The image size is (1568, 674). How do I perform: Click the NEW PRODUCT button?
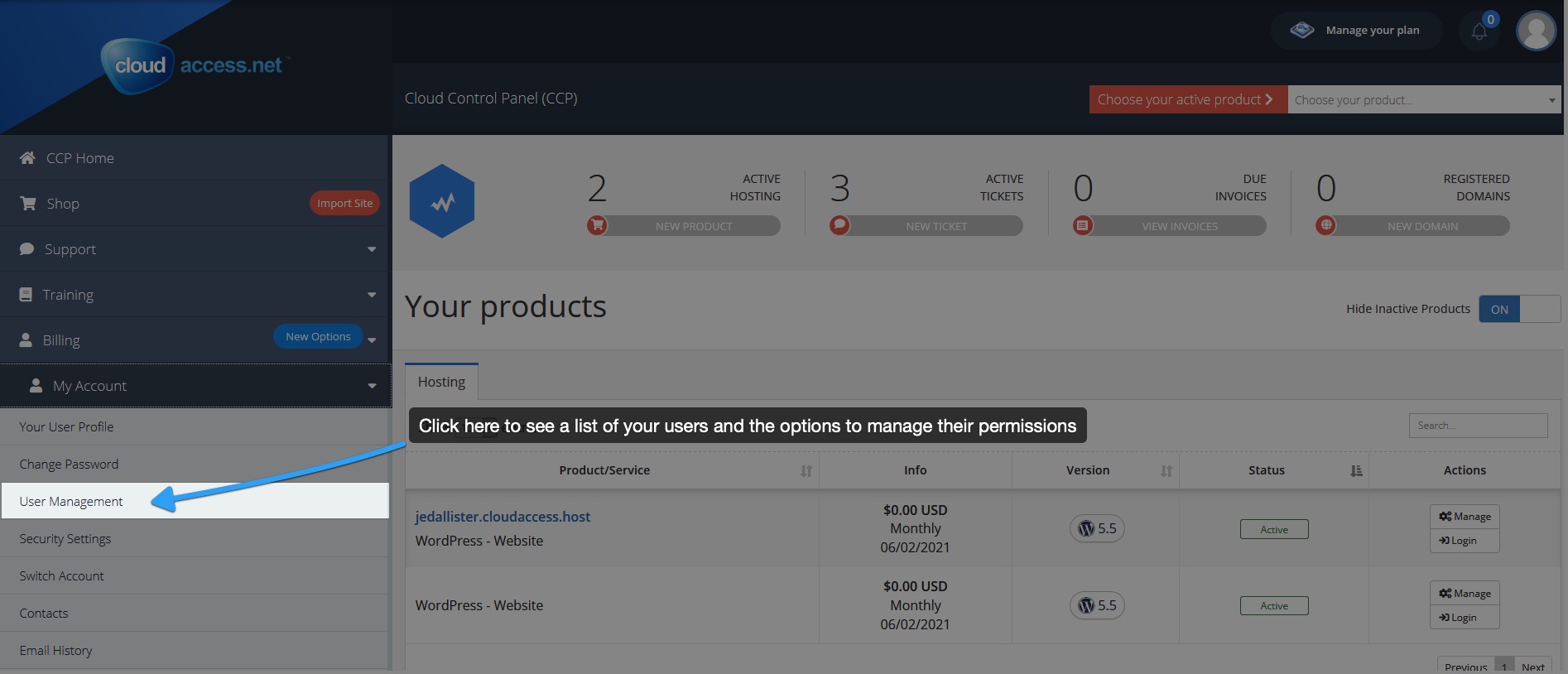point(694,226)
